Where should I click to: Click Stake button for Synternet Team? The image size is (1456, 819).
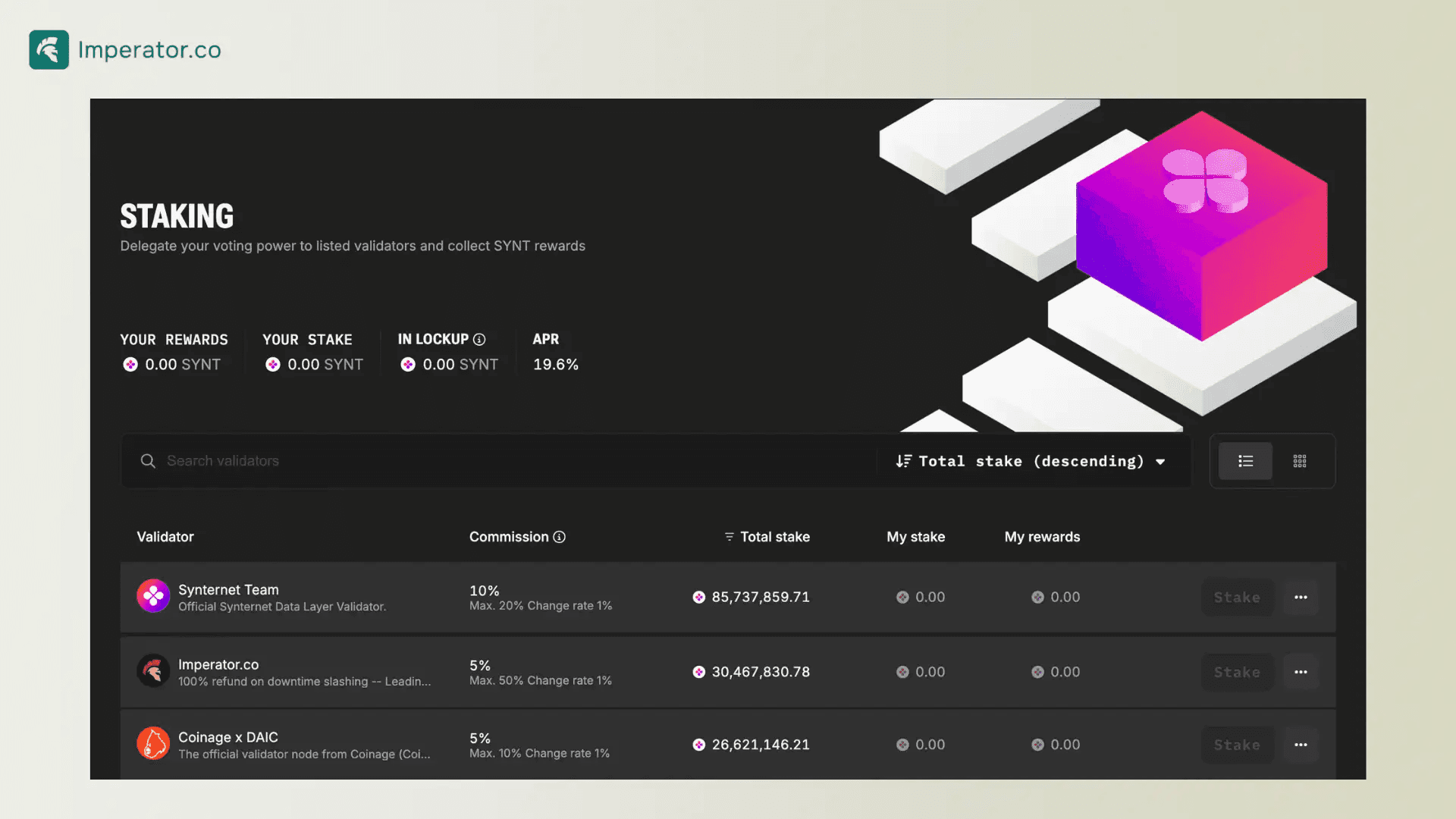(x=1237, y=598)
